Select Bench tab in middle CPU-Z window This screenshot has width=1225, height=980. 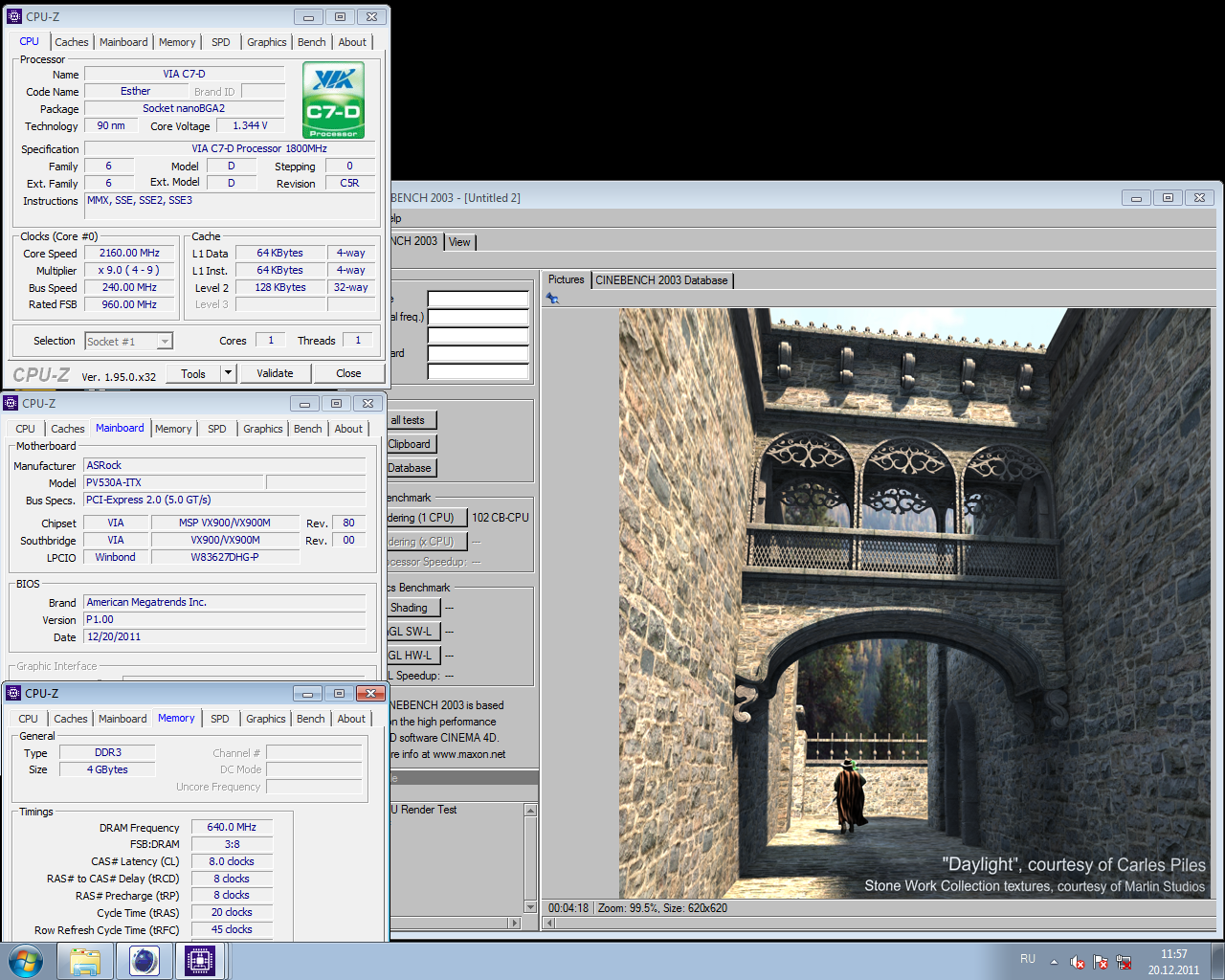click(308, 429)
